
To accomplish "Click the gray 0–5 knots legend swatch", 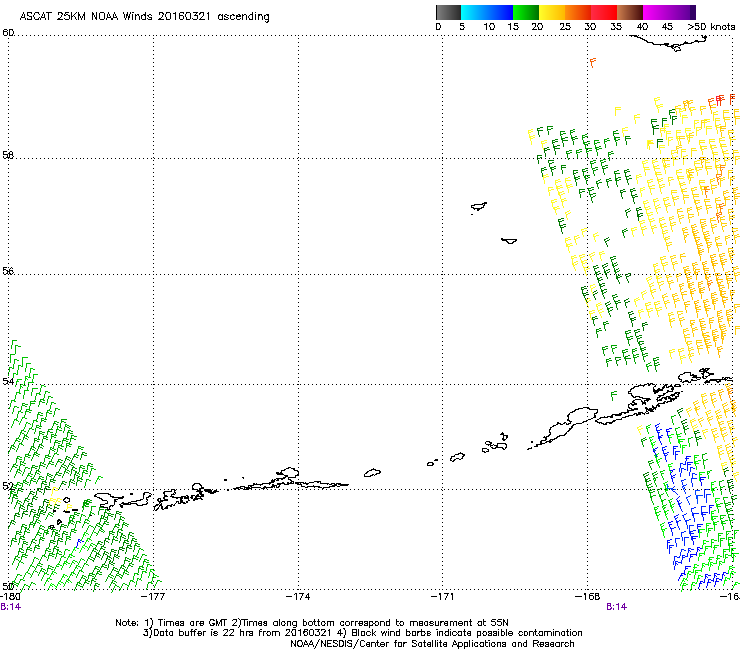I will [448, 12].
